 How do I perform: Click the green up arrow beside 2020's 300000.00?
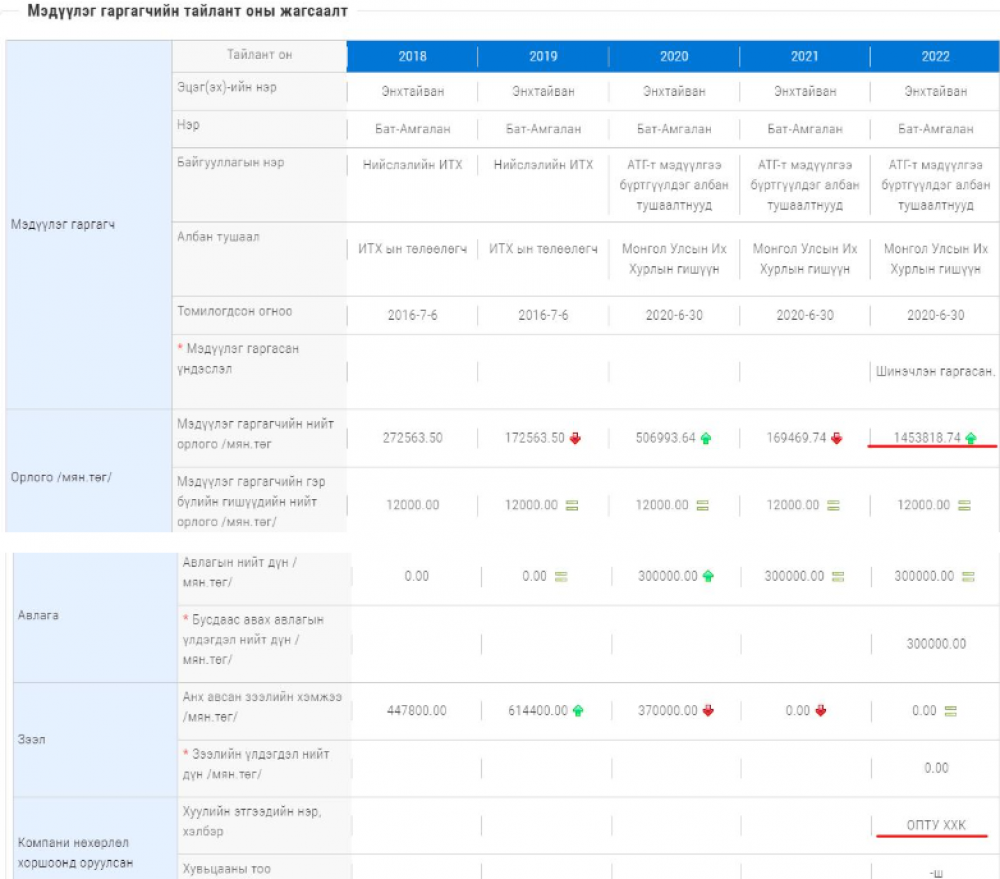pyautogui.click(x=708, y=576)
